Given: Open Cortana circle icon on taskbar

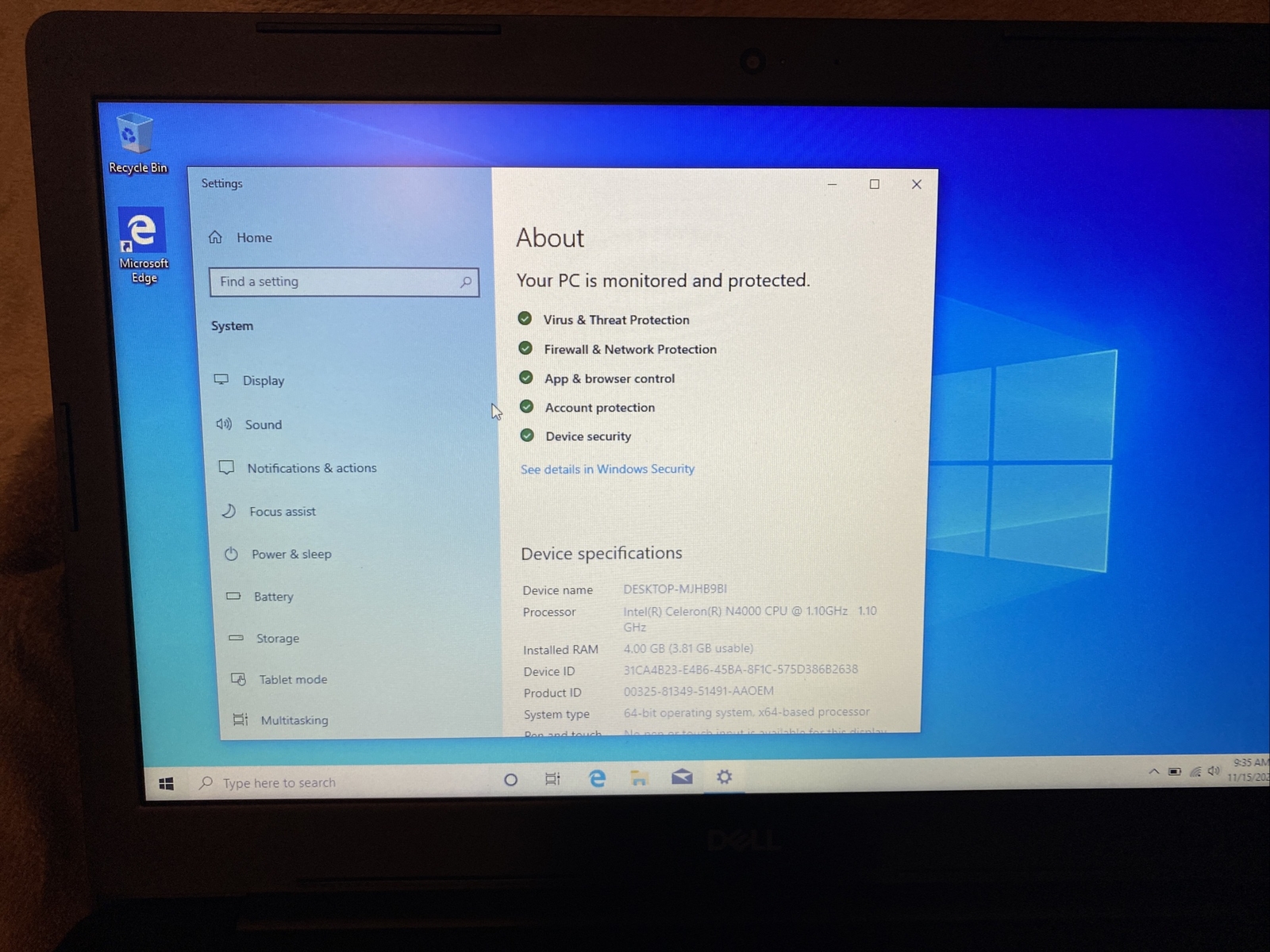Looking at the screenshot, I should point(510,780).
